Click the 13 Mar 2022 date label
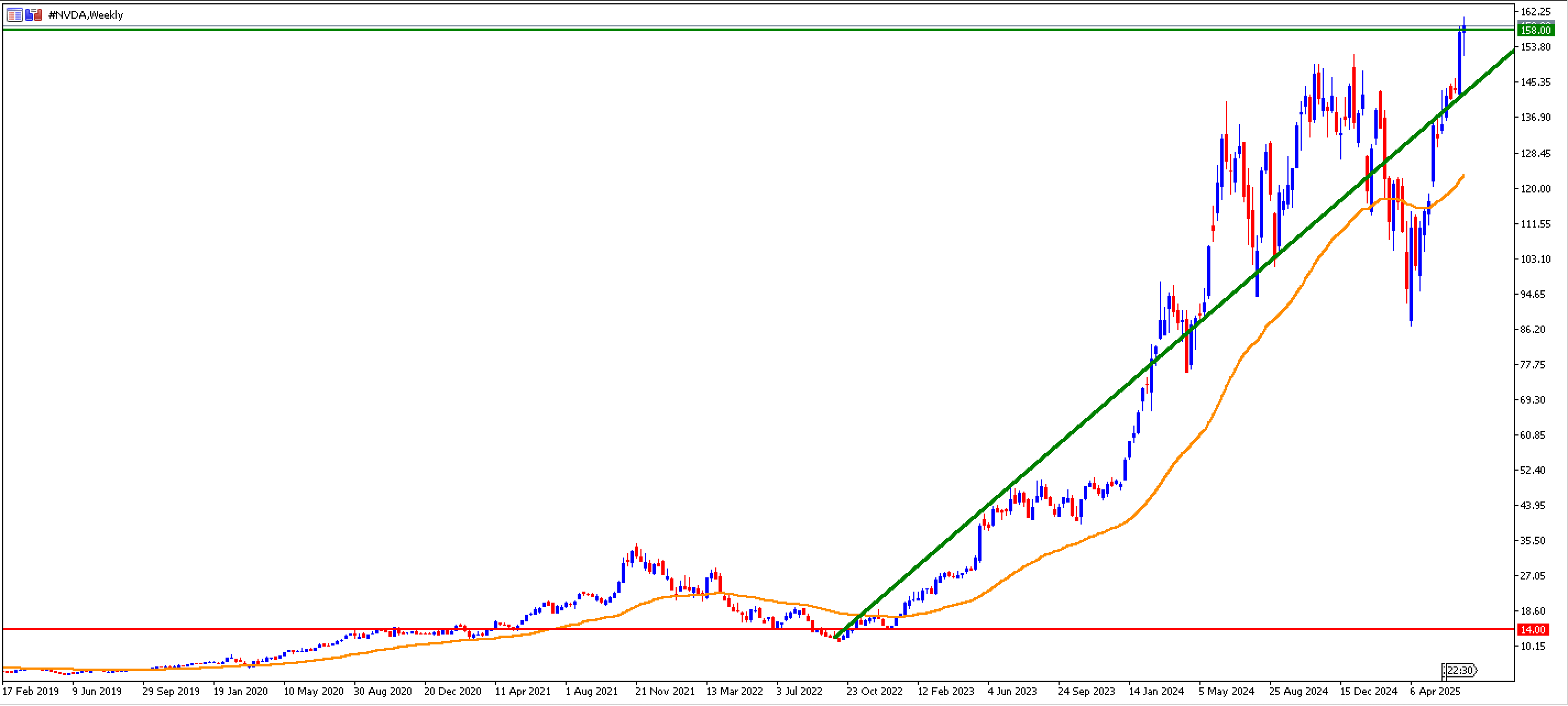This screenshot has height=706, width=1568. pyautogui.click(x=734, y=691)
